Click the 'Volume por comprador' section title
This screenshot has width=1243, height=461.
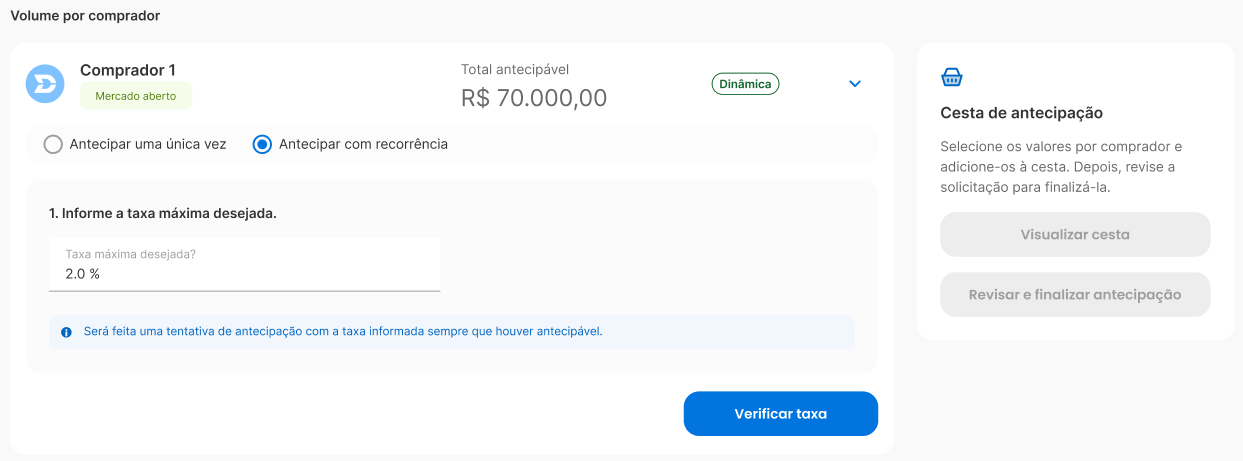click(x=85, y=16)
